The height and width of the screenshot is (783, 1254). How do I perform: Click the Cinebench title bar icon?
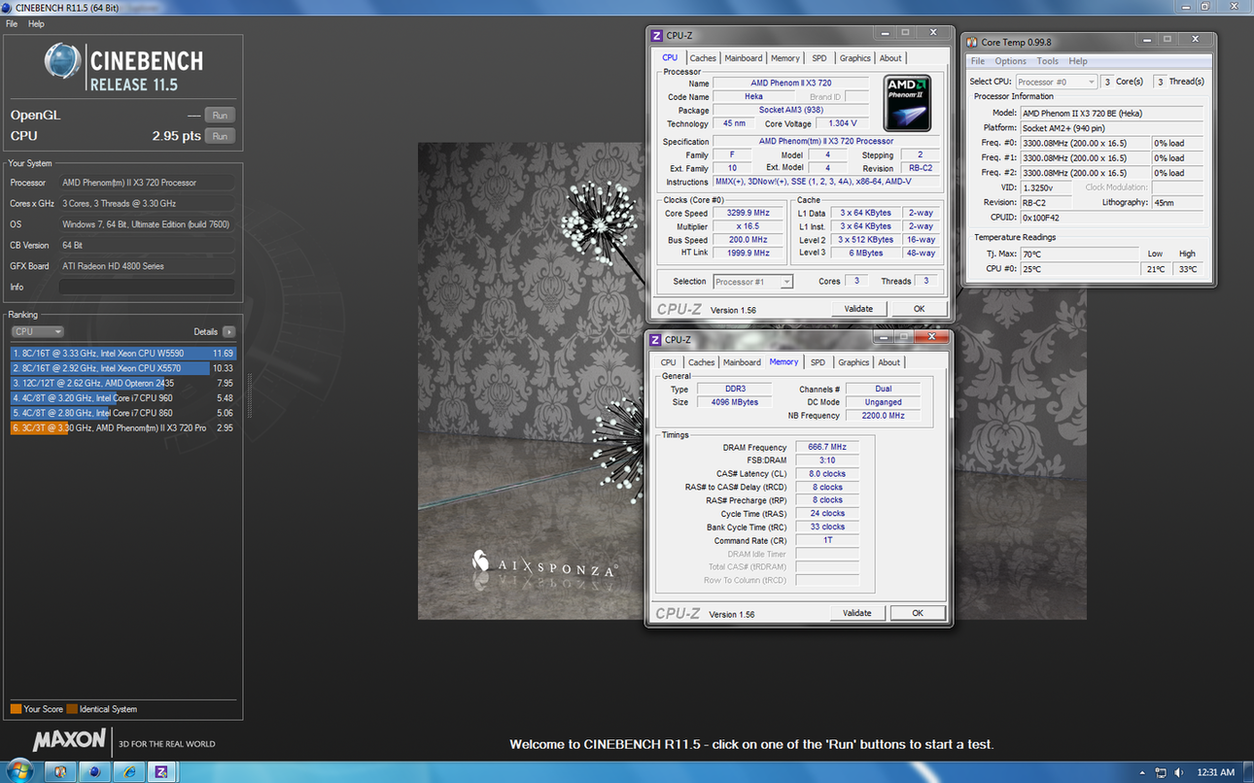coord(8,7)
